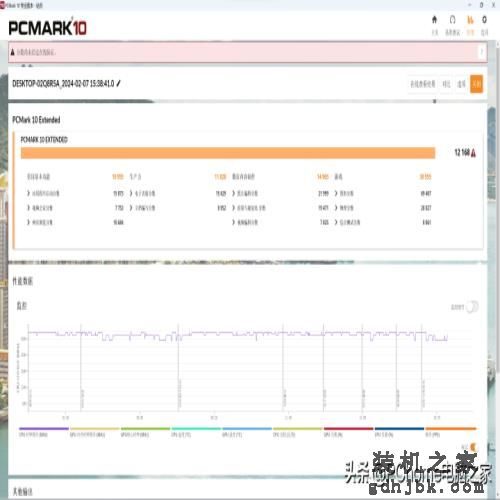This screenshot has height=500, width=500.
Task: Toggle the olive CPU power legend
Action: [298, 432]
